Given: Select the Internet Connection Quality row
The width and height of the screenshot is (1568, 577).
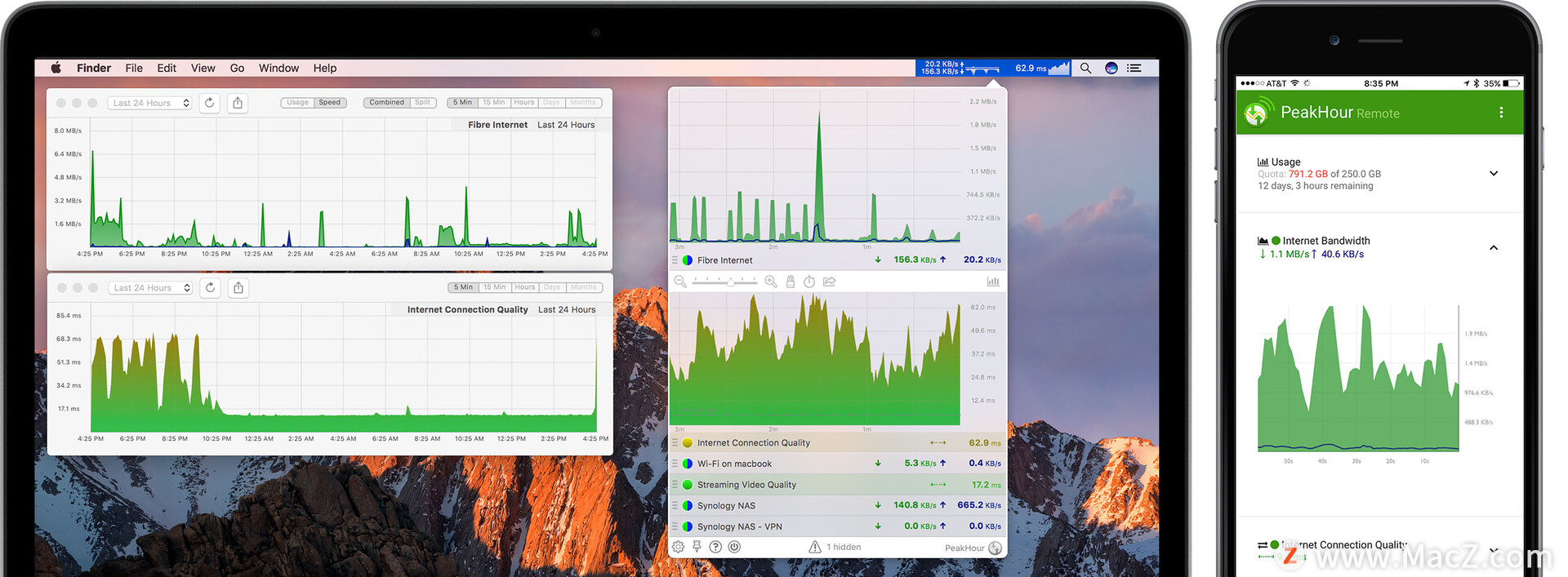Looking at the screenshot, I should (x=838, y=442).
